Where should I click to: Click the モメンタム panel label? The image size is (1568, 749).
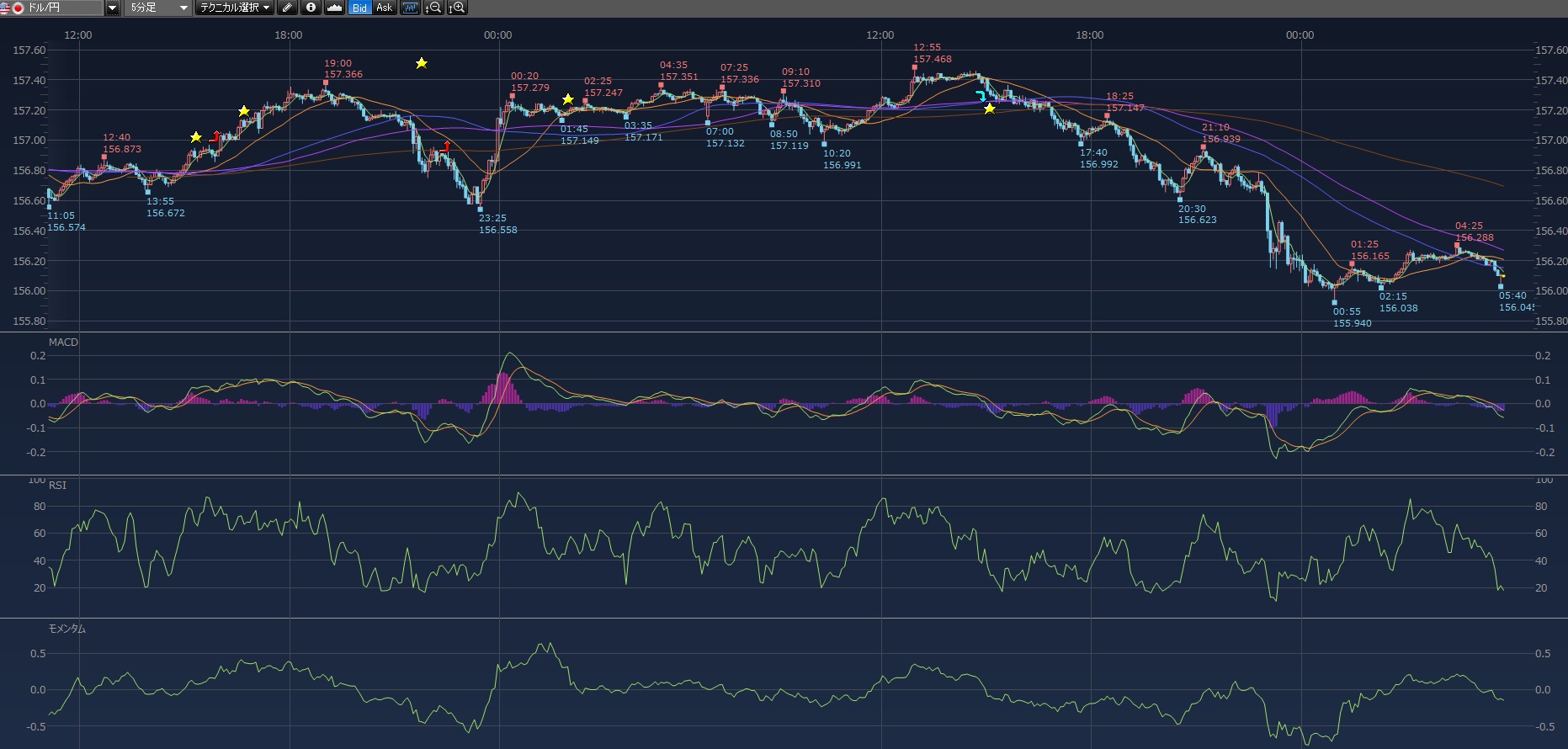[x=67, y=629]
